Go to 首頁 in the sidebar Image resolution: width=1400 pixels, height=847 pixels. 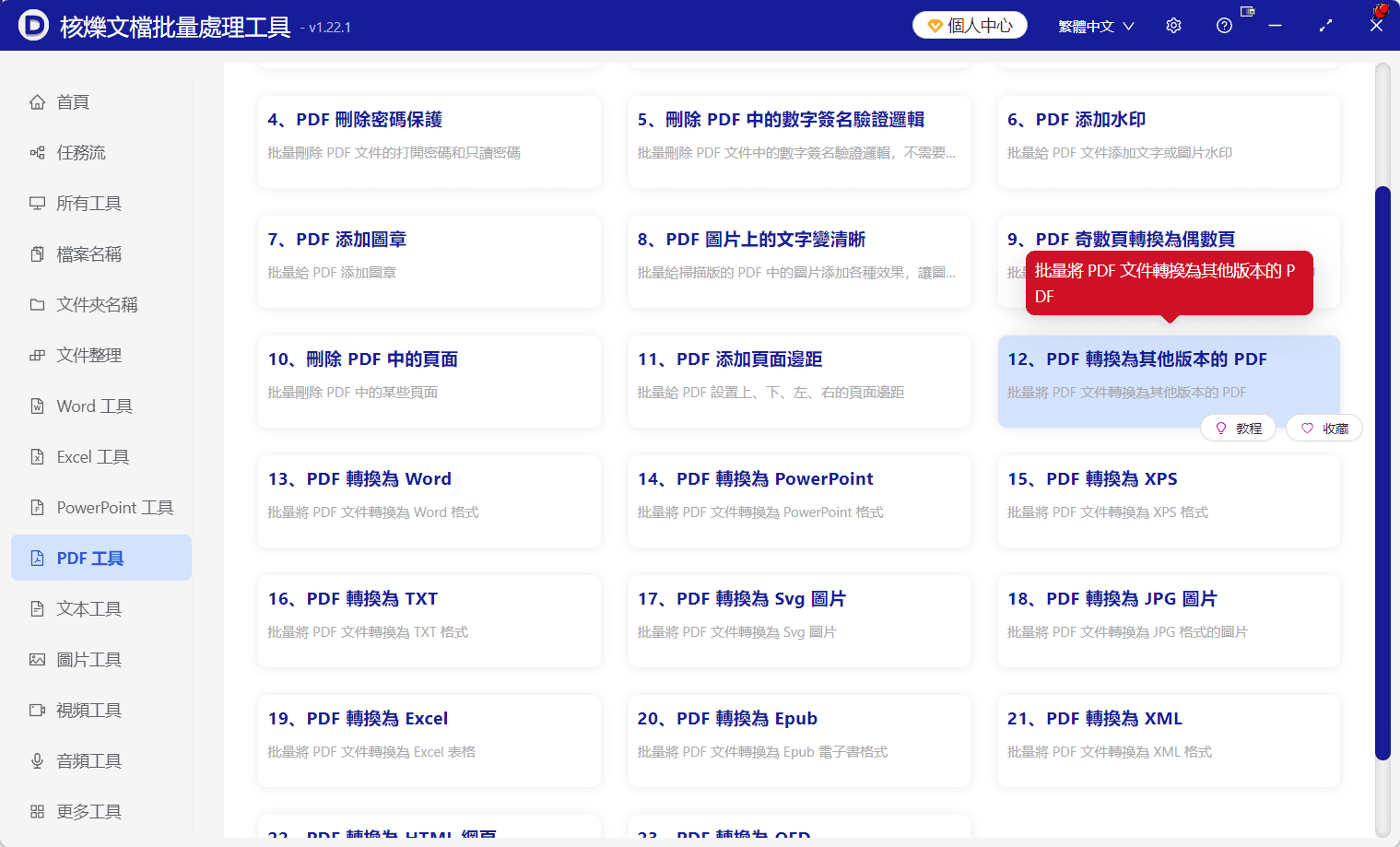coord(101,102)
